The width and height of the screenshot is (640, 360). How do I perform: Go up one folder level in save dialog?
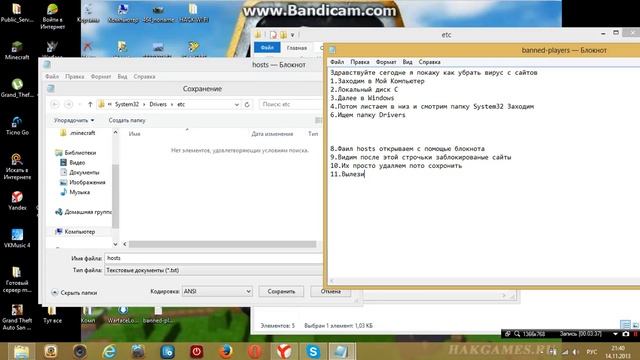coord(90,104)
